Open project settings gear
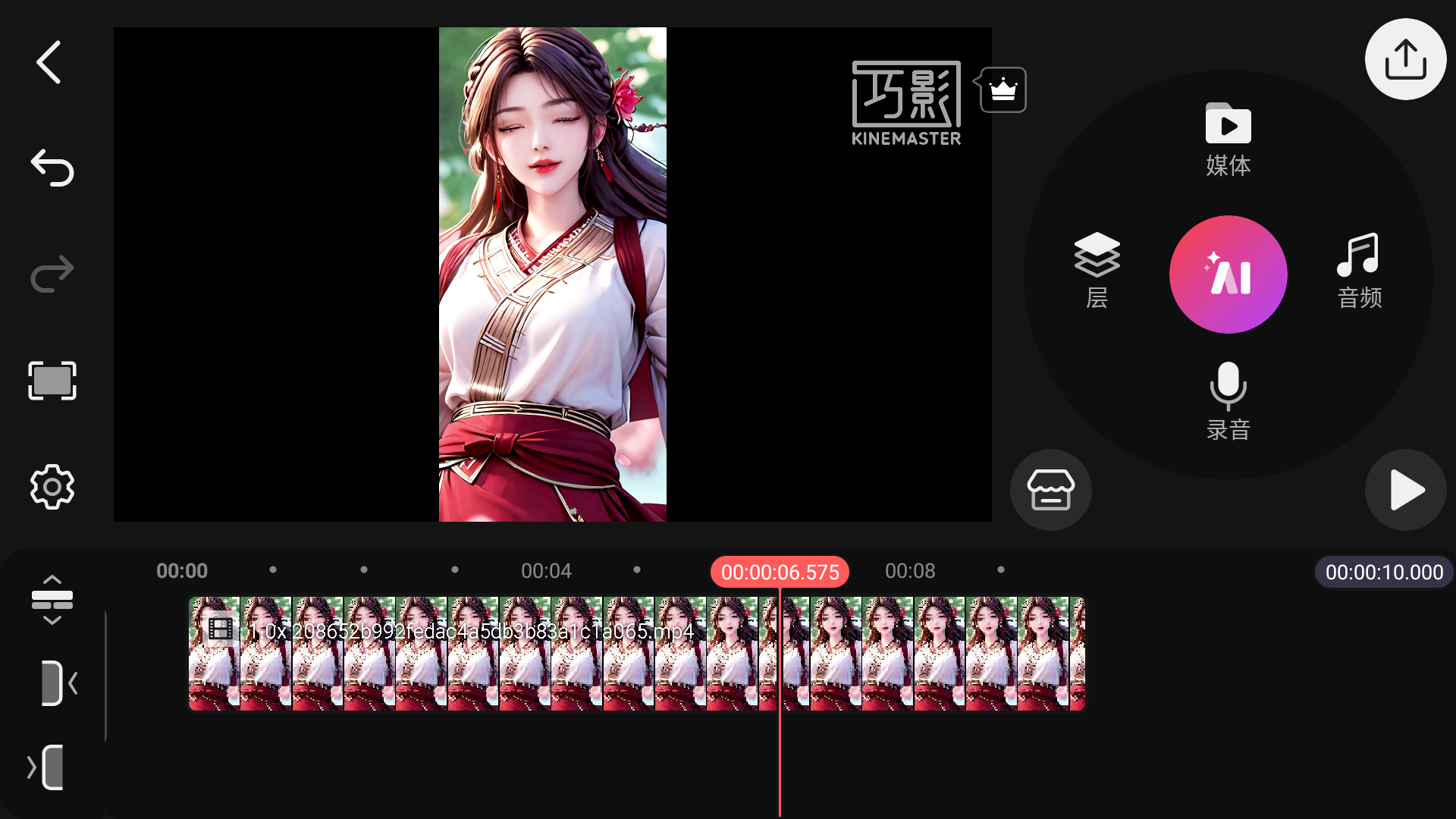Screen dimensions: 1456x819 52,487
